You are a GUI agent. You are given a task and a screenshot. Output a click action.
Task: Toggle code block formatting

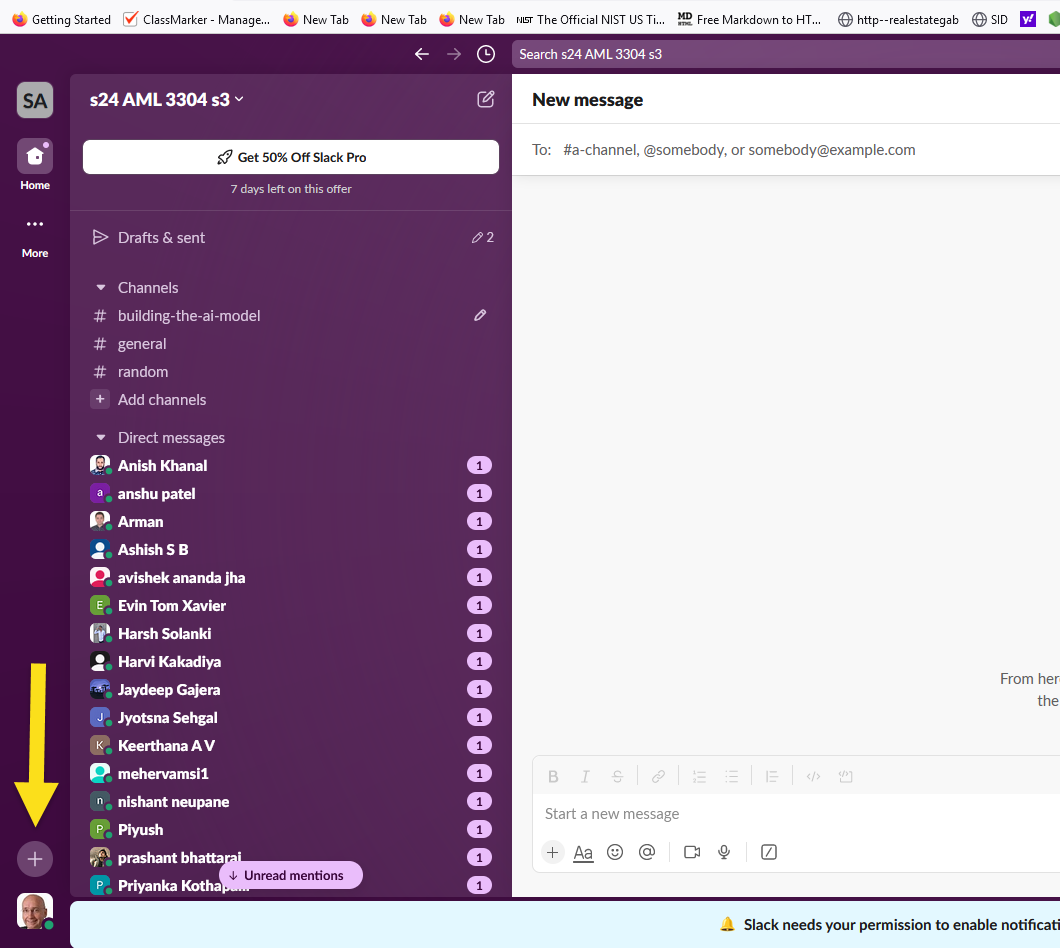coord(845,776)
